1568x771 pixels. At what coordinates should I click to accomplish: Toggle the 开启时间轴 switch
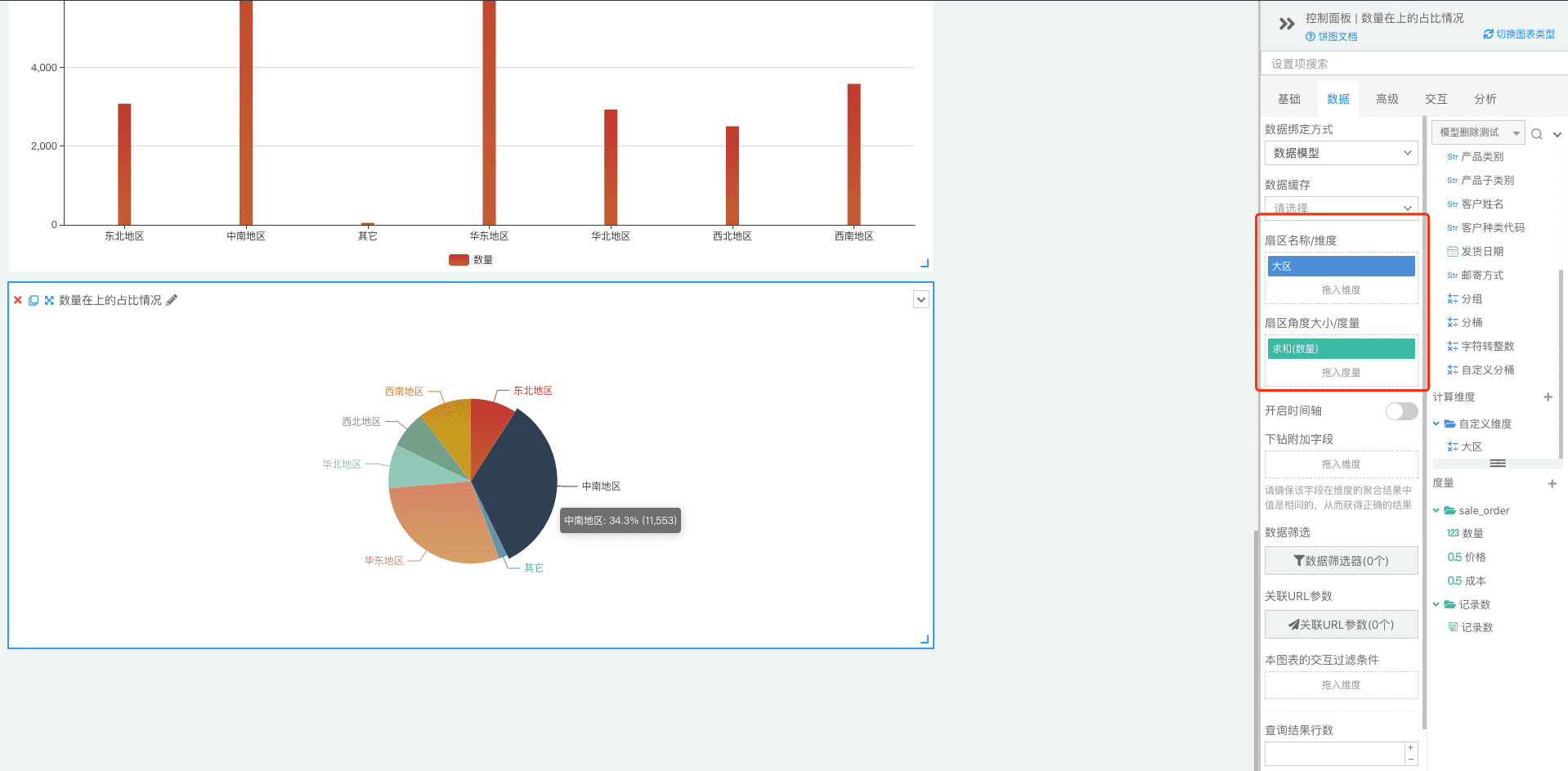click(x=1401, y=410)
